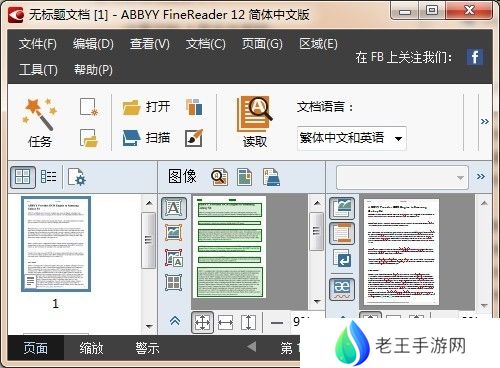Image resolution: width=500 pixels, height=368 pixels.
Task: Switch to details list view of pages
Action: pos(48,177)
